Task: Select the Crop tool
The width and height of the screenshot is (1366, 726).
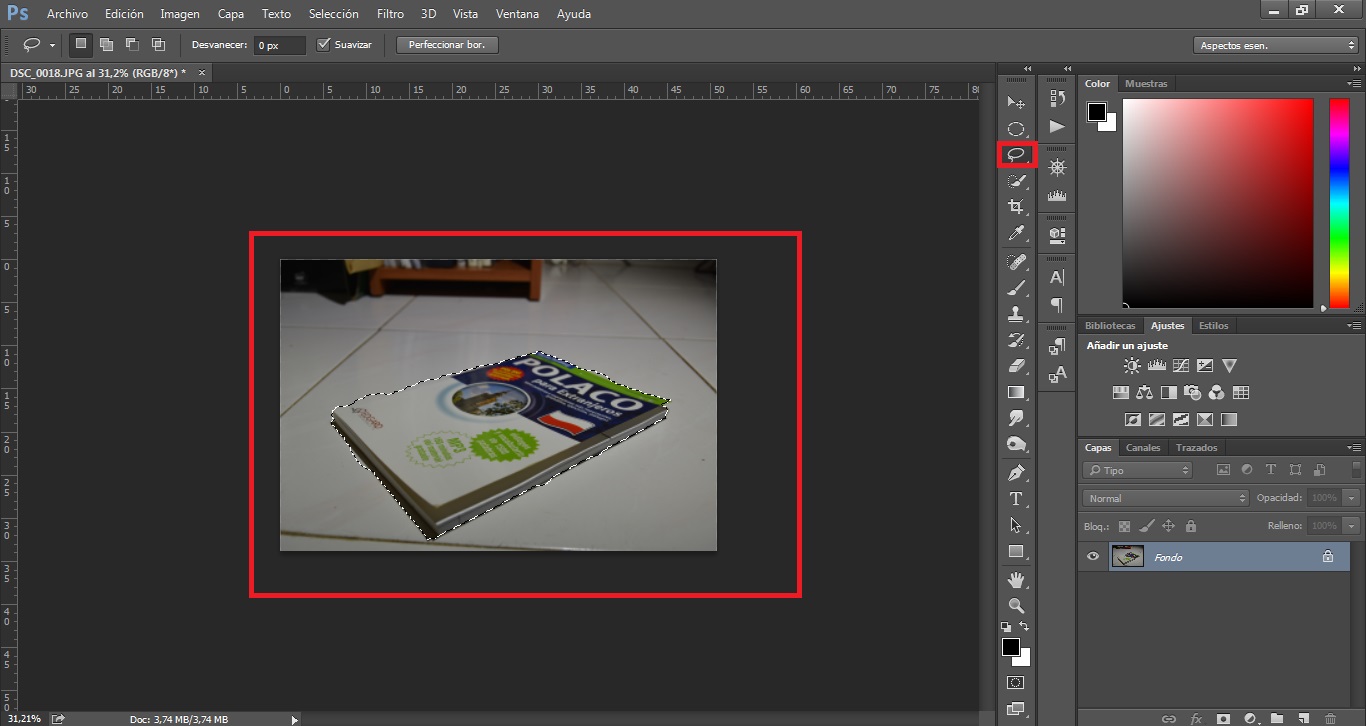Action: [x=1016, y=207]
